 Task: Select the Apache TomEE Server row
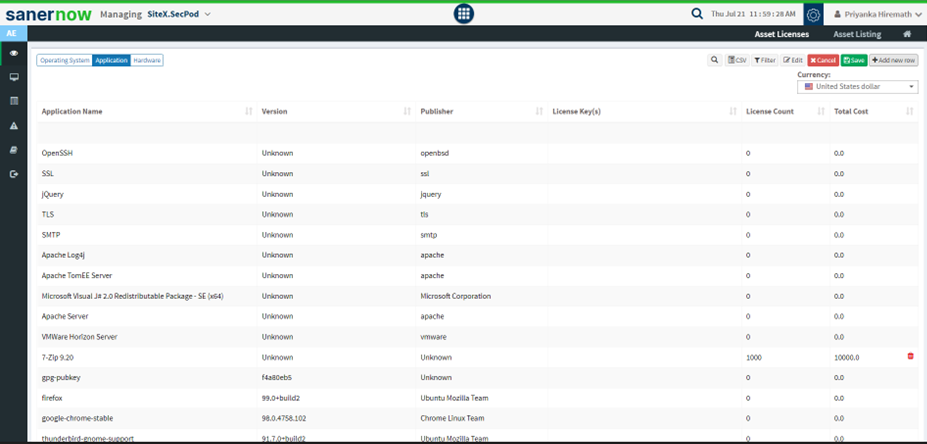(x=478, y=276)
